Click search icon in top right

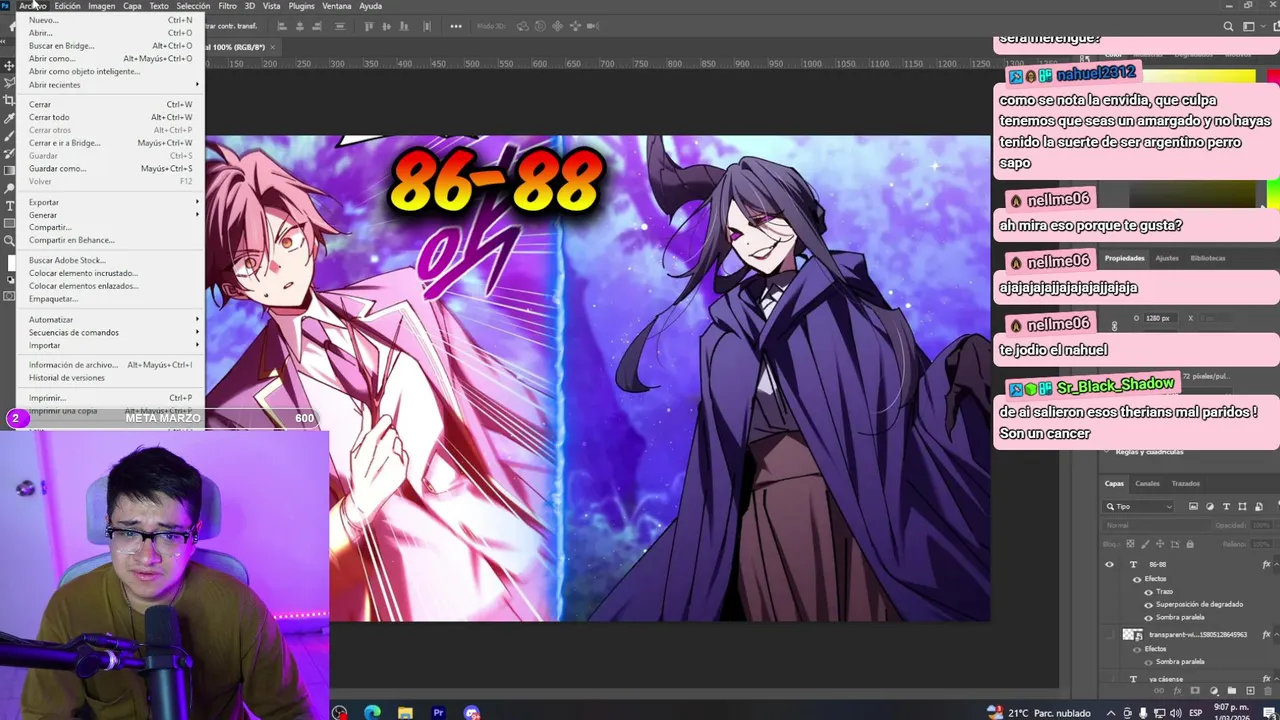(x=1228, y=26)
